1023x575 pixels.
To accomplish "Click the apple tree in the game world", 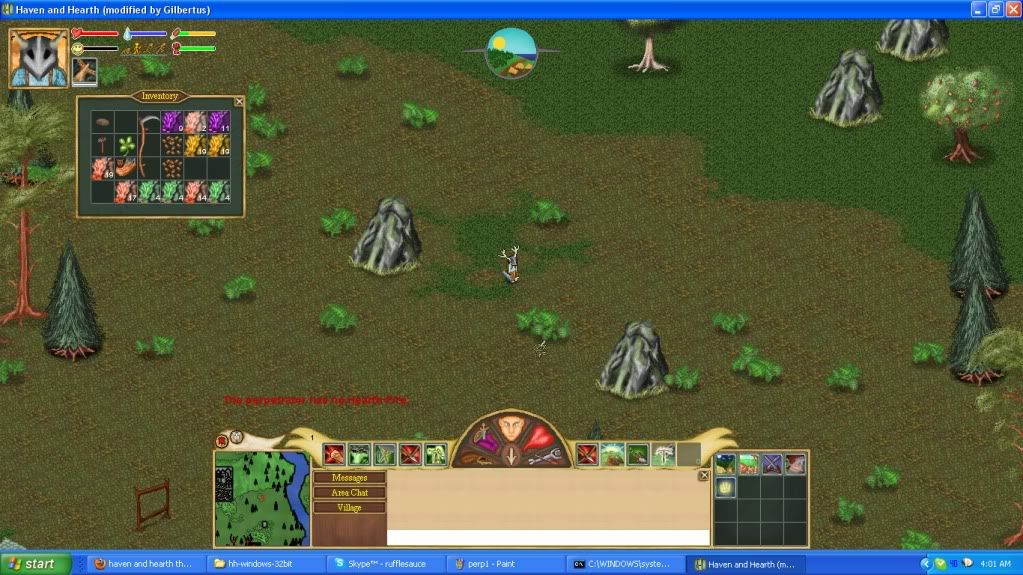I will tap(962, 114).
